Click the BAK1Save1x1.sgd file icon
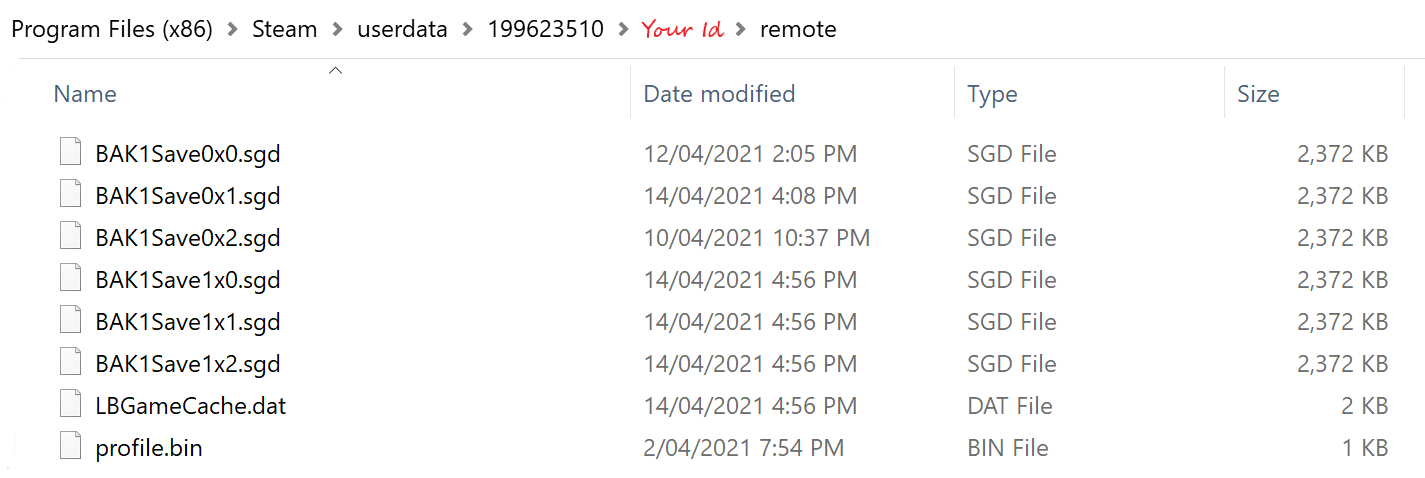Screen dimensions: 1425x478 point(70,322)
